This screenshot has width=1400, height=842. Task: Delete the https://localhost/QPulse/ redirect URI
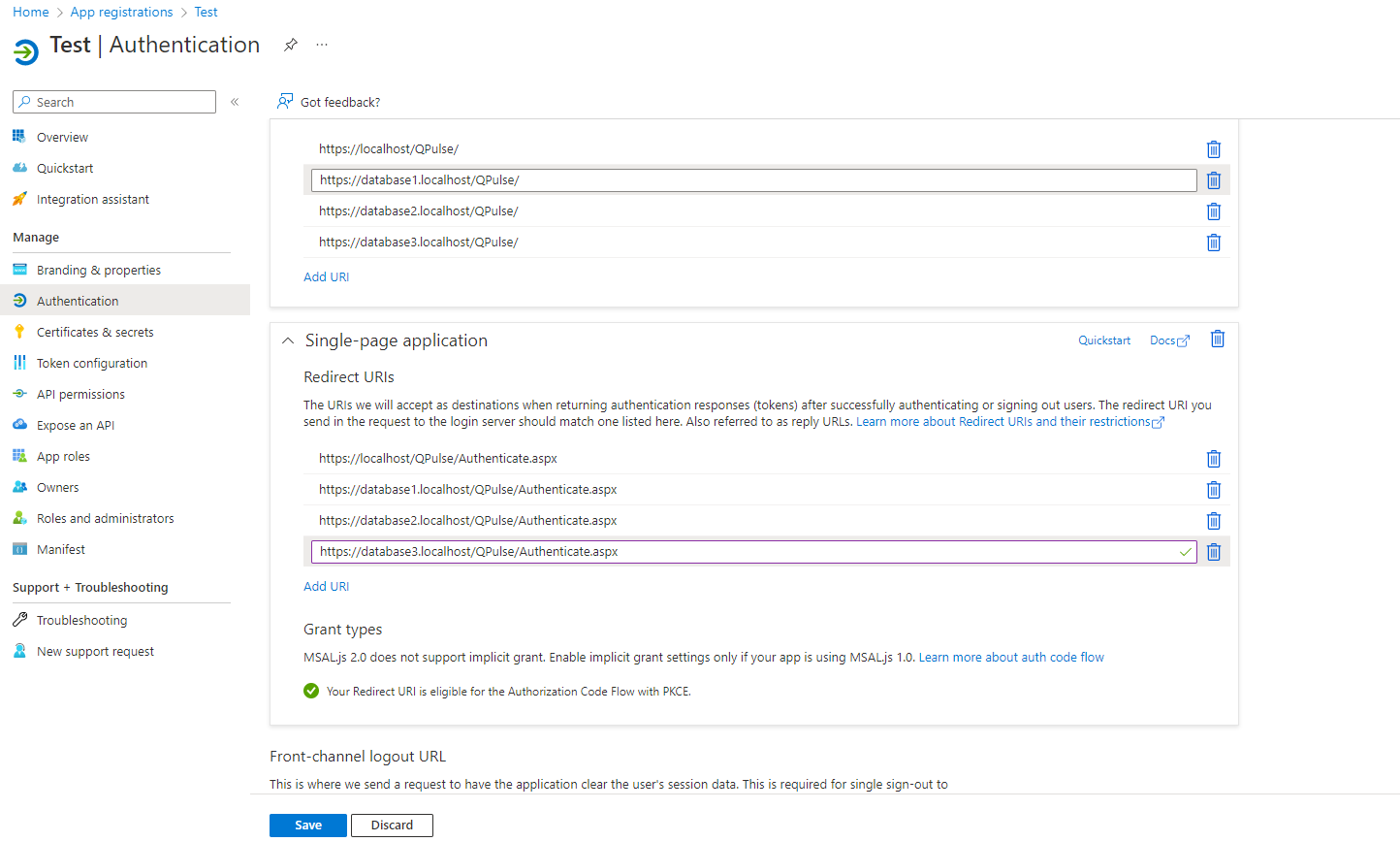click(1213, 149)
